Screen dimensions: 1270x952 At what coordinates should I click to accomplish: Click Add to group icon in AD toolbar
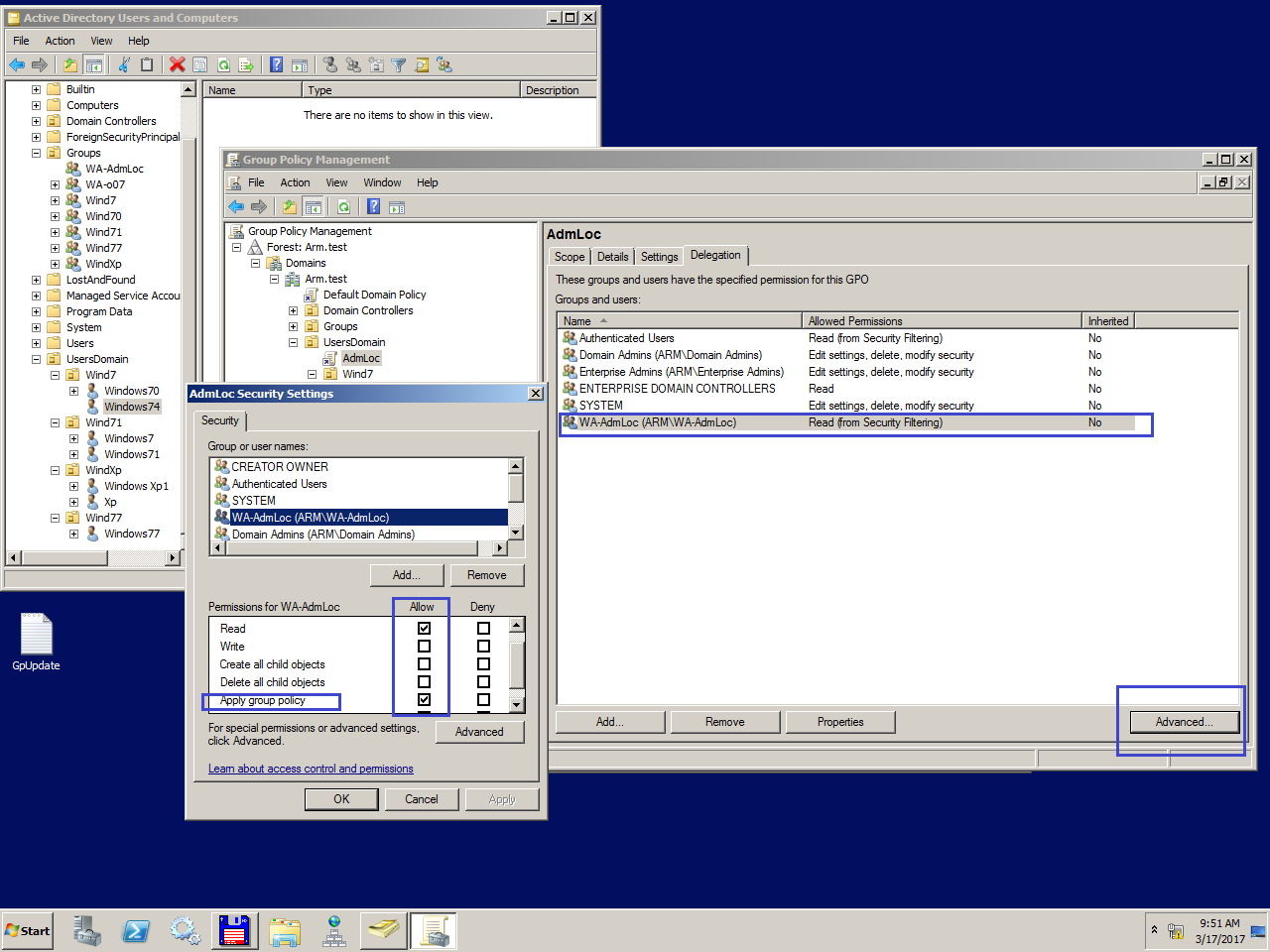coord(444,64)
